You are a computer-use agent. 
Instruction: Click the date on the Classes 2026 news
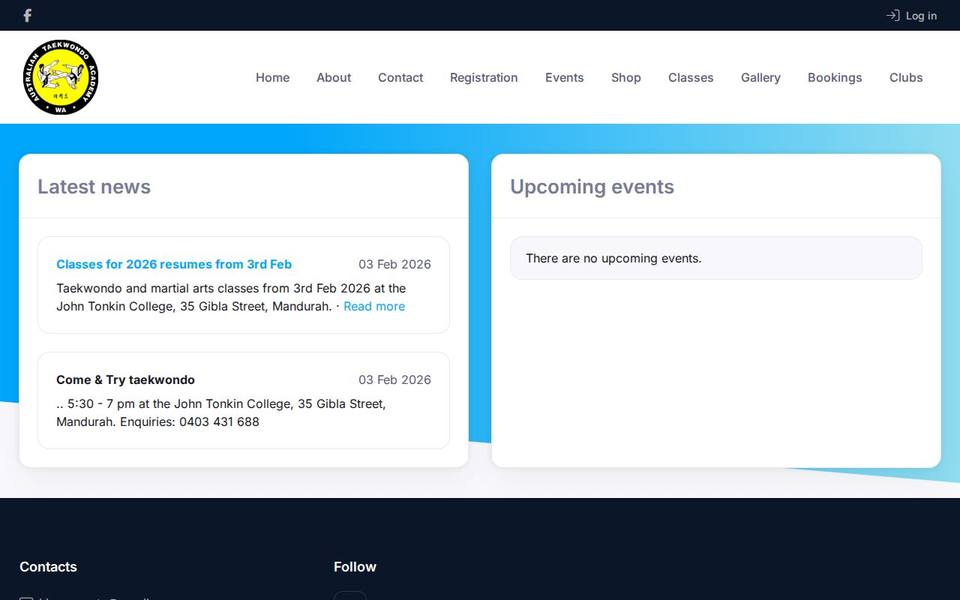point(394,264)
